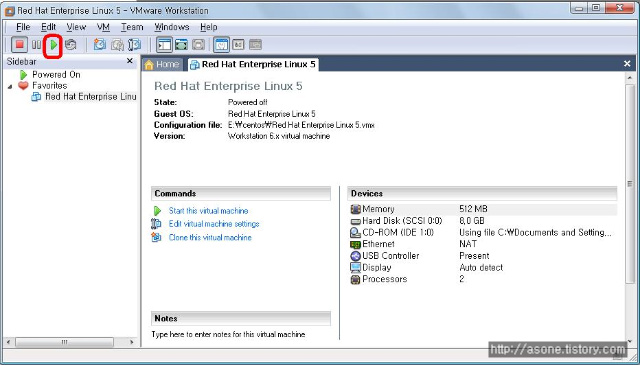This screenshot has width=640, height=365.
Task: Click the Clone this virtual machine link
Action: [x=210, y=237]
